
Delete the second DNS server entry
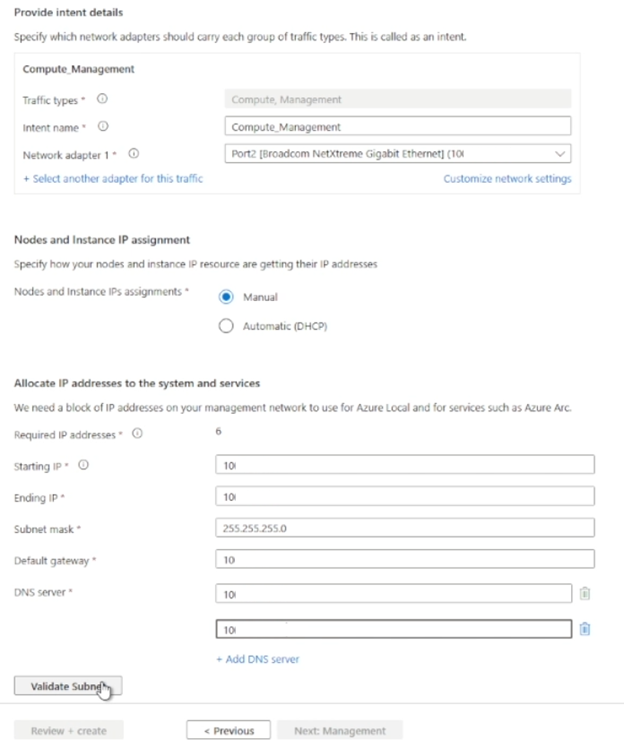pos(585,628)
